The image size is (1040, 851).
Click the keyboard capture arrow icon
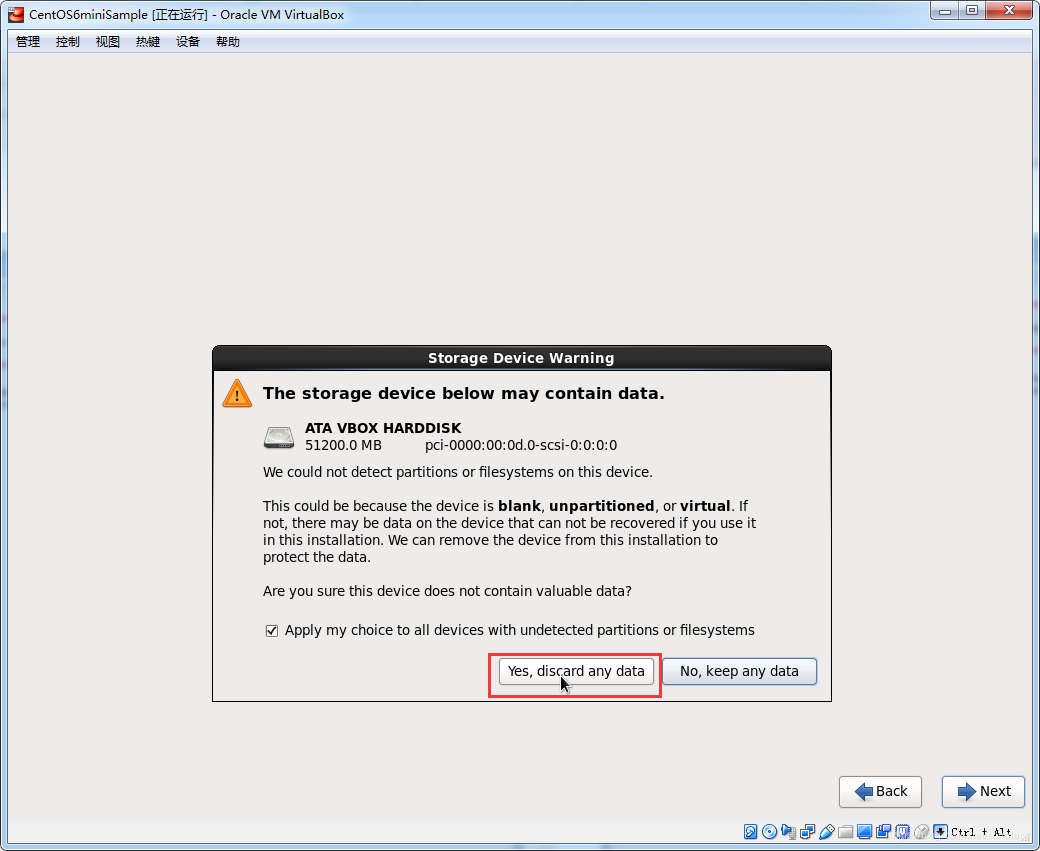pyautogui.click(x=940, y=832)
